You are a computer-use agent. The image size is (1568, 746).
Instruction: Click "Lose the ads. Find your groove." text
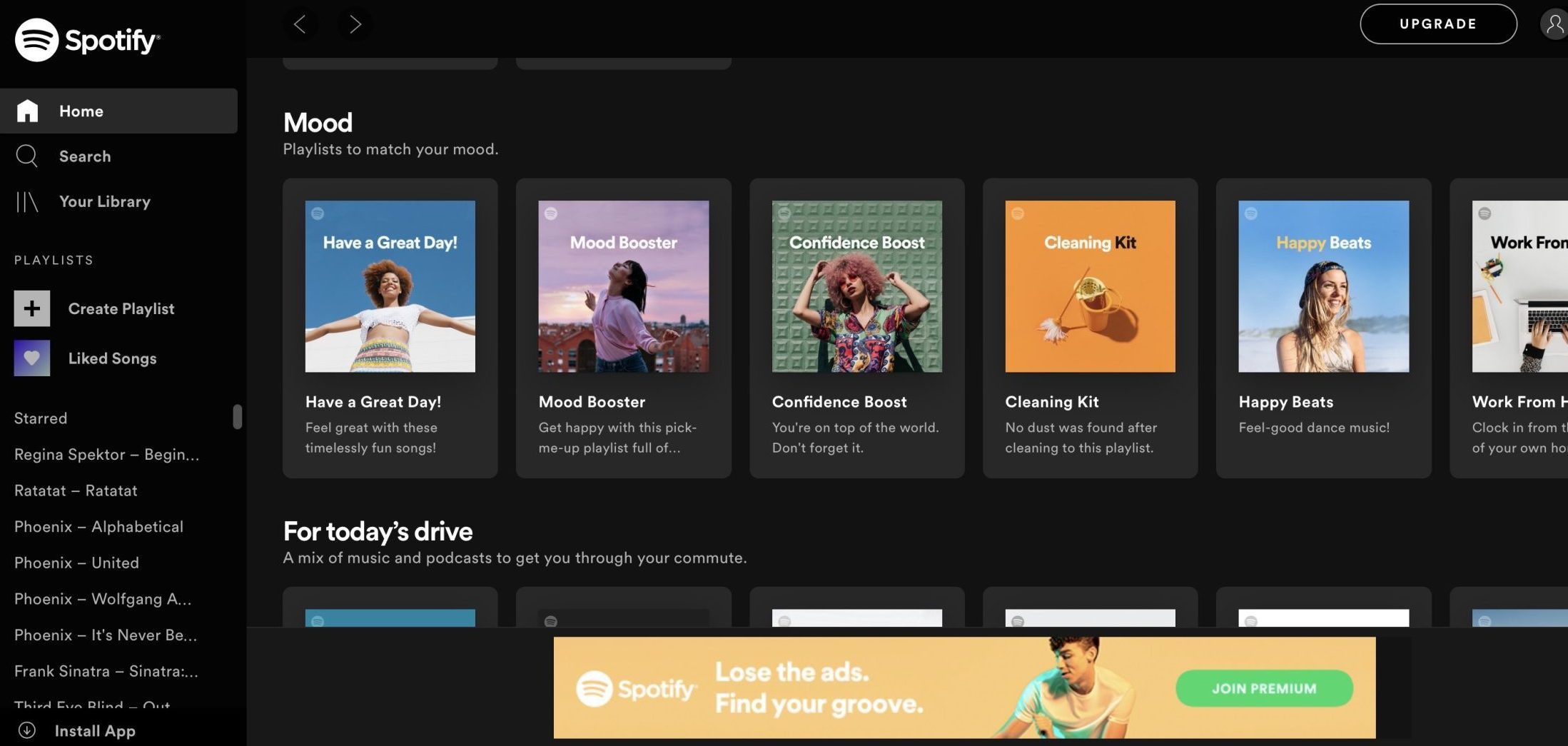tap(819, 687)
